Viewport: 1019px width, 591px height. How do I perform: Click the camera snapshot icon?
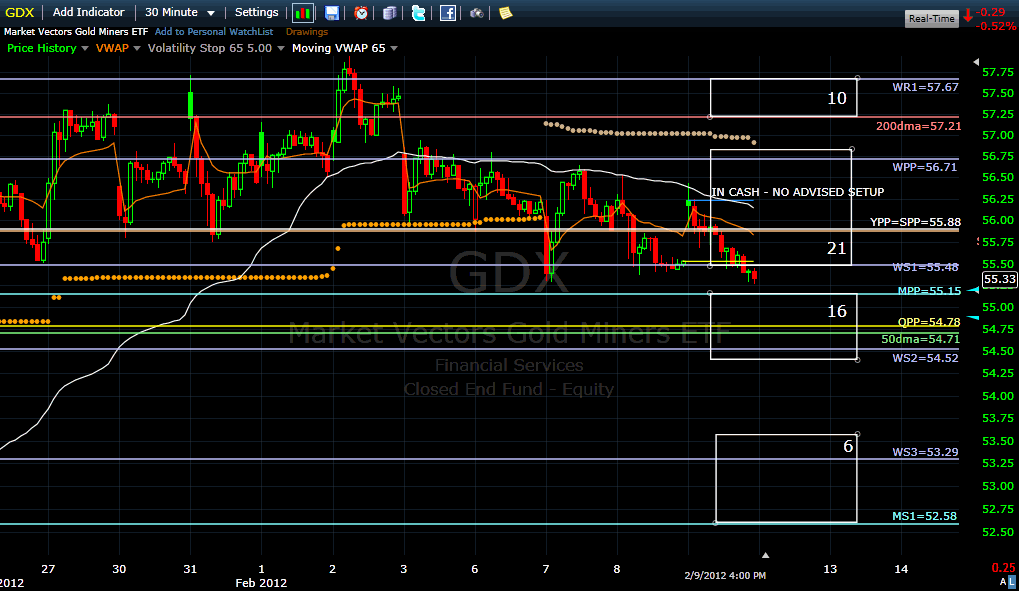coord(476,13)
